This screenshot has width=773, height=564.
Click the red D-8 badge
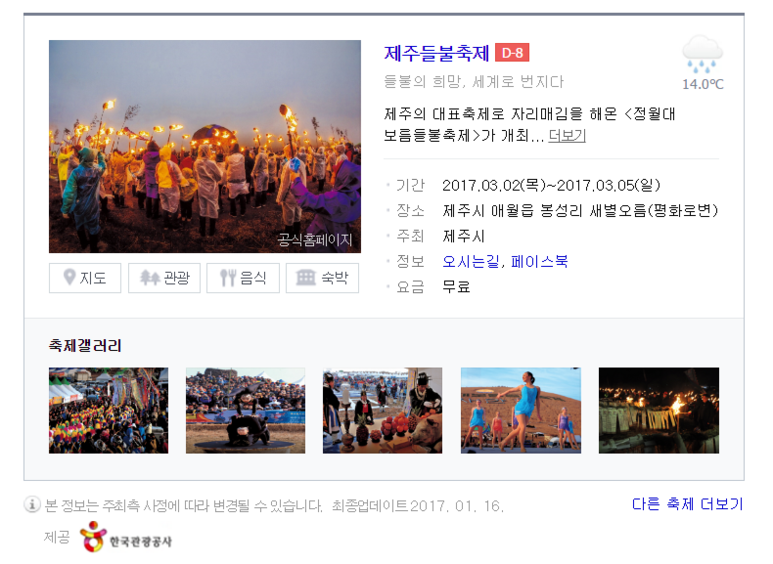tap(512, 53)
